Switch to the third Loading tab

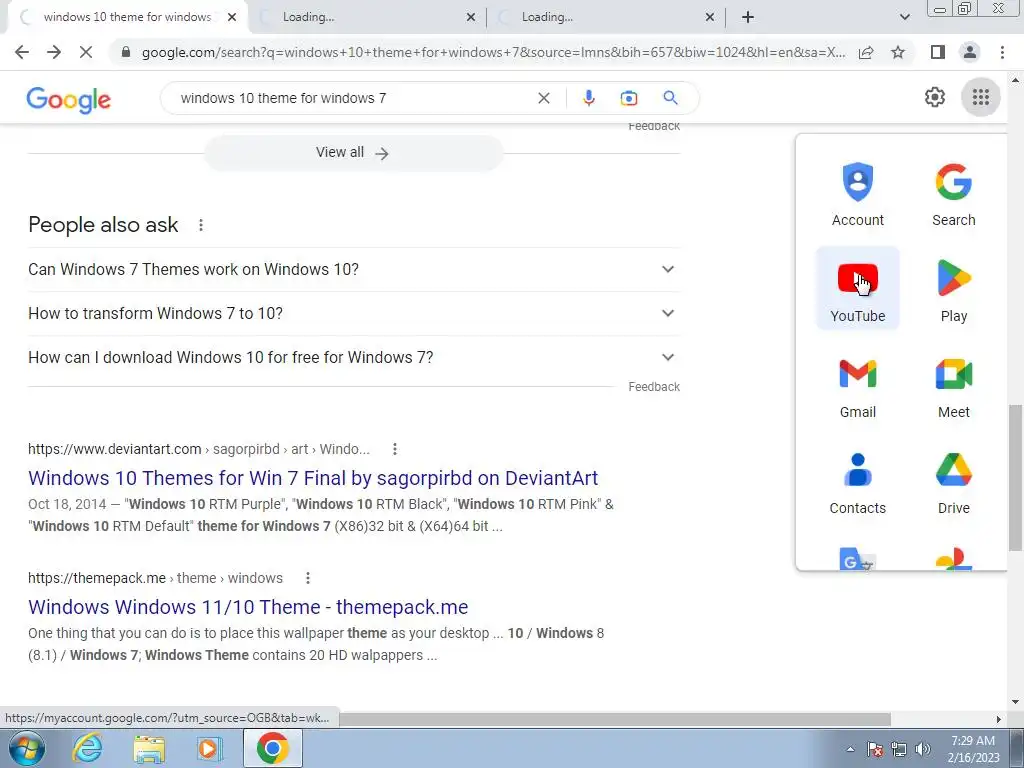(604, 17)
